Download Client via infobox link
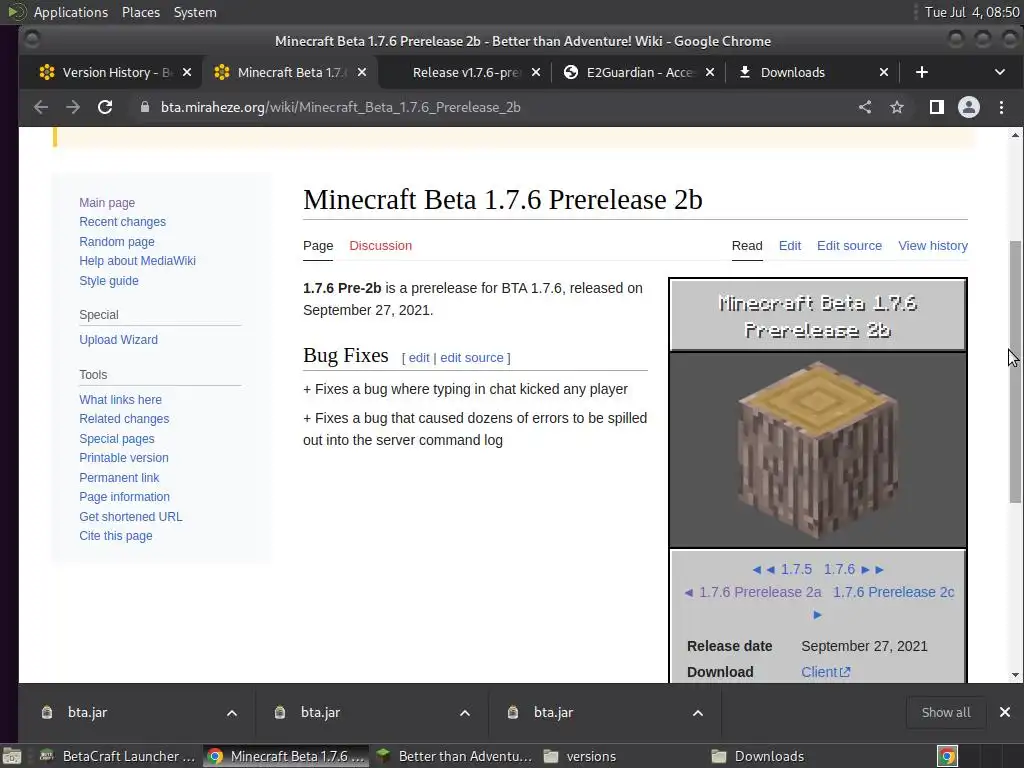The height and width of the screenshot is (768, 1024). point(825,672)
